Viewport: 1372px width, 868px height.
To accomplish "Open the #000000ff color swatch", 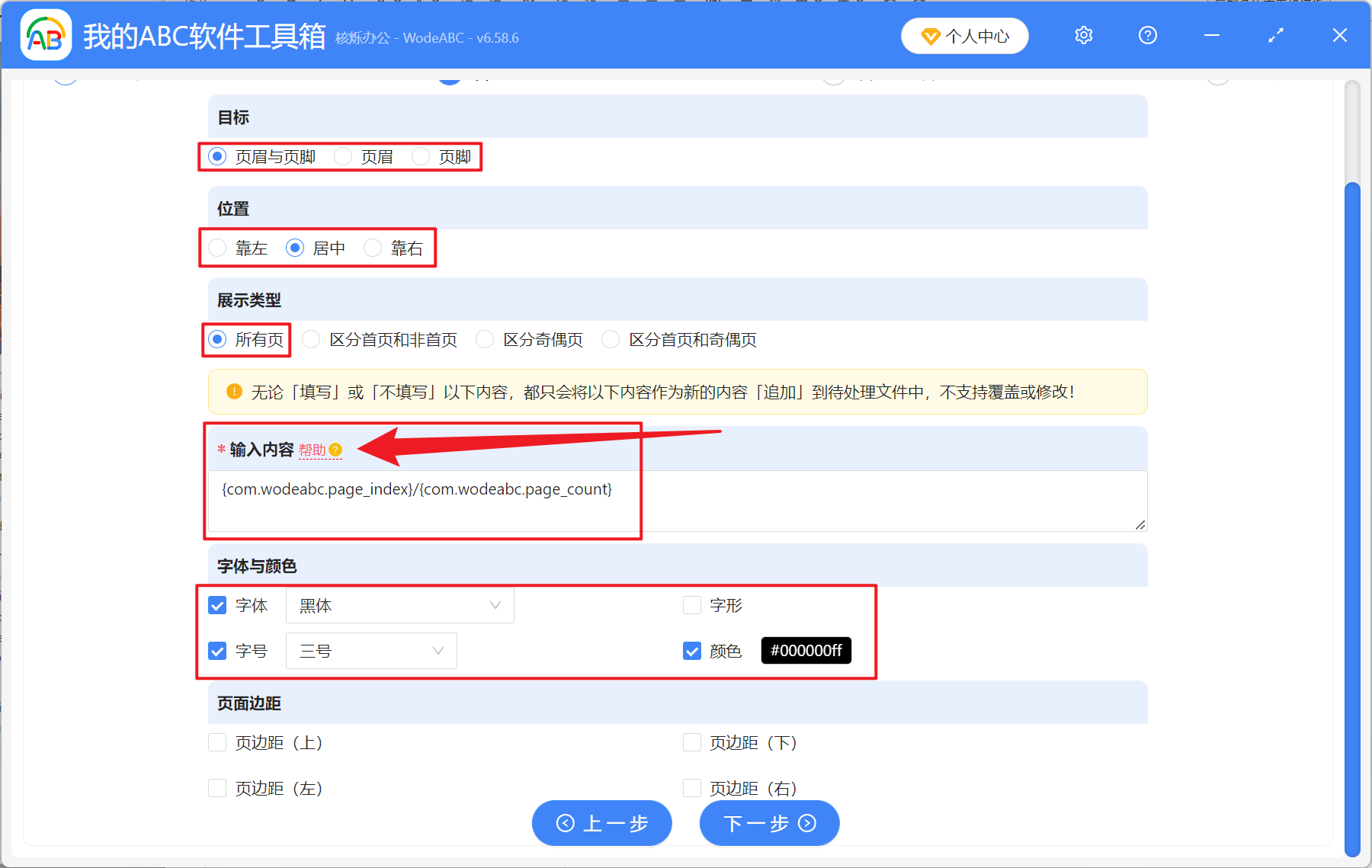I will 805,651.
